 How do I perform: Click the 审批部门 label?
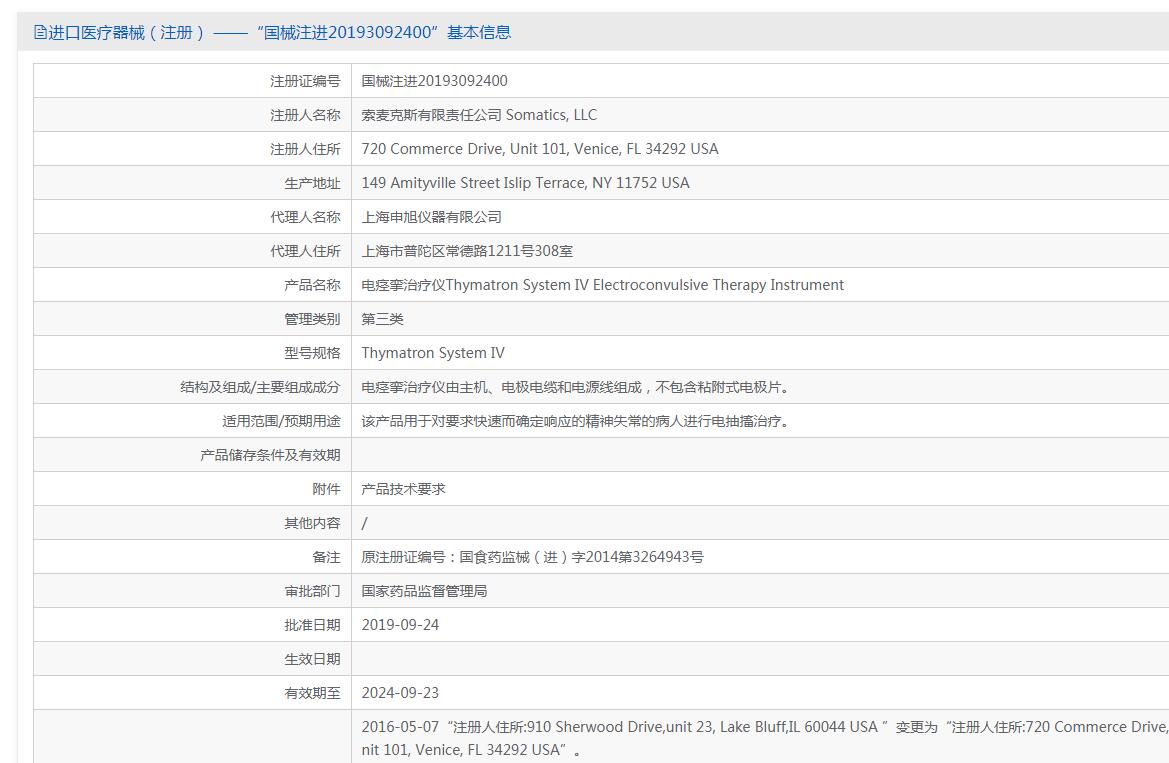pos(312,591)
